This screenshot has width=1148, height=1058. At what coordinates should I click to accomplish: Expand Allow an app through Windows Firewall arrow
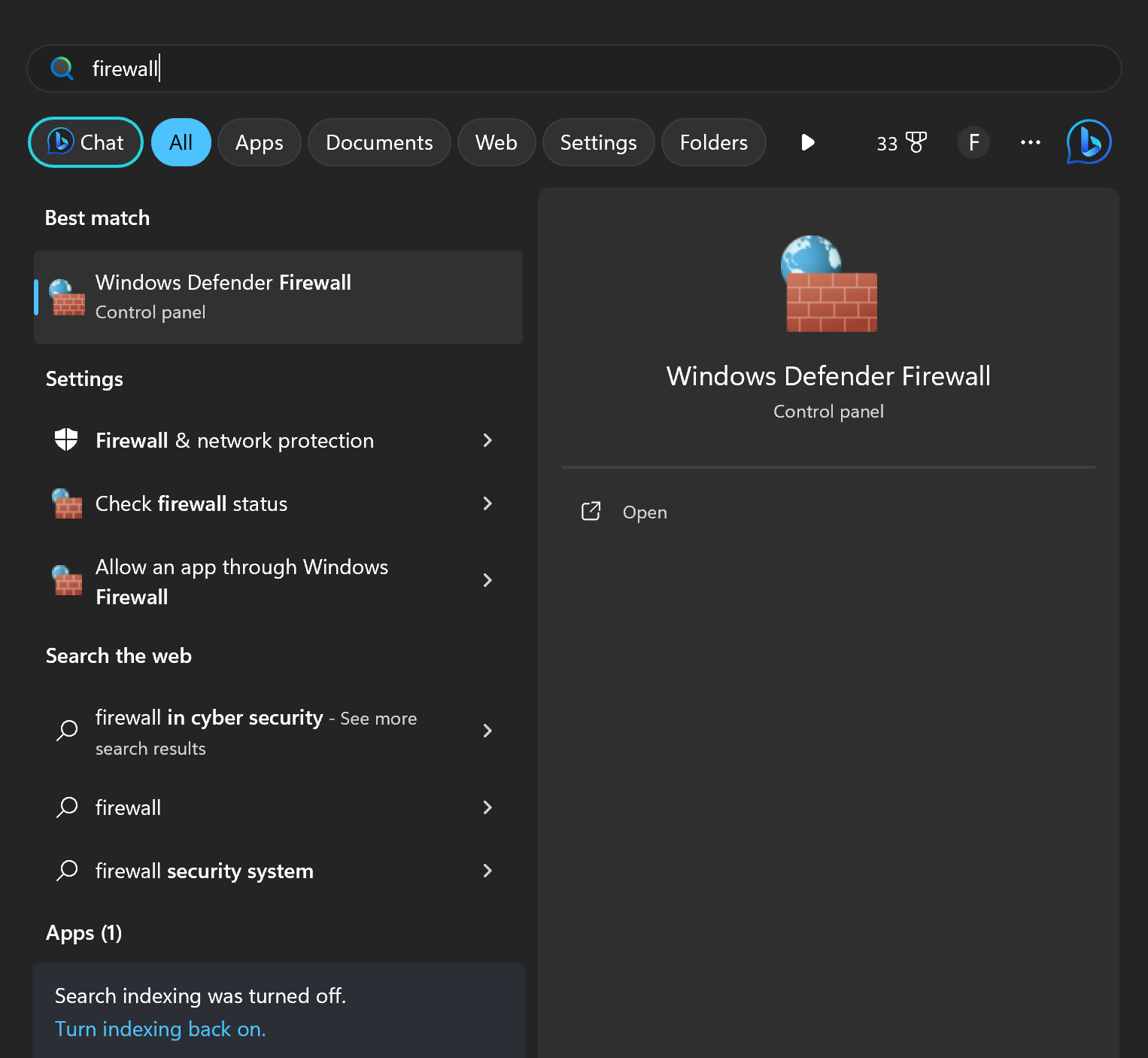pyautogui.click(x=487, y=580)
